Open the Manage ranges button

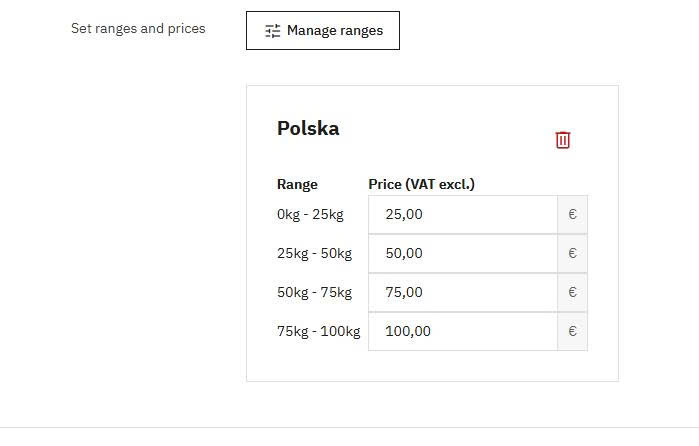[x=323, y=30]
